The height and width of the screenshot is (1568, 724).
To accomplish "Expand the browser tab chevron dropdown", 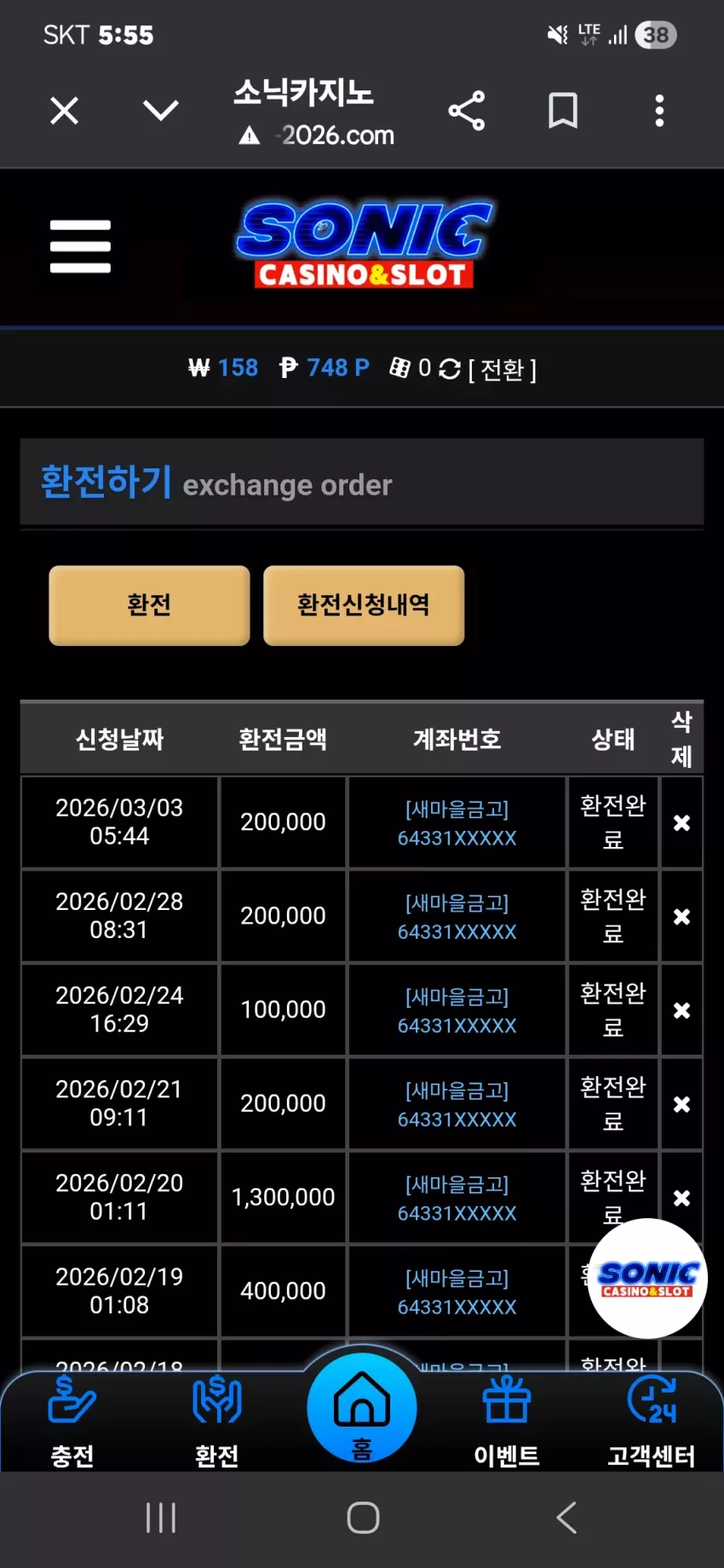I will 160,110.
